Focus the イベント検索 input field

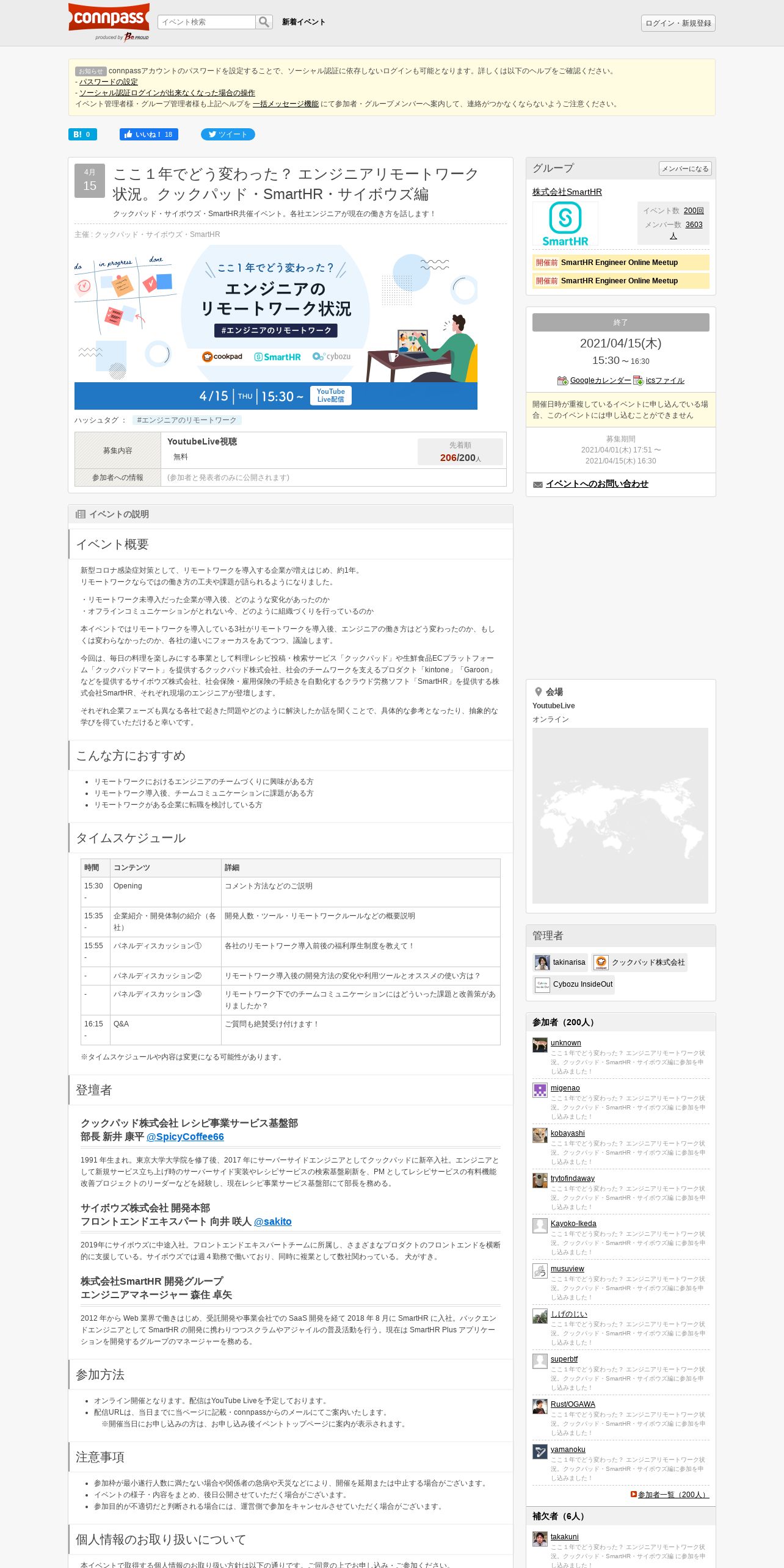tap(206, 22)
